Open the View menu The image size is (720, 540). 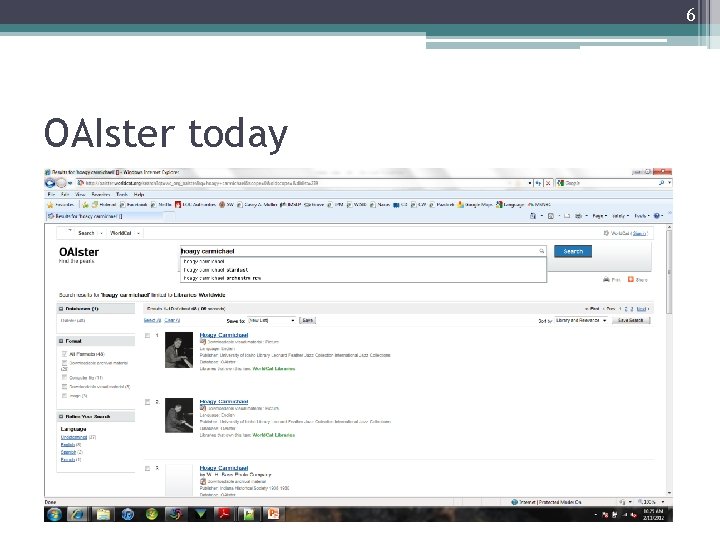(x=80, y=195)
